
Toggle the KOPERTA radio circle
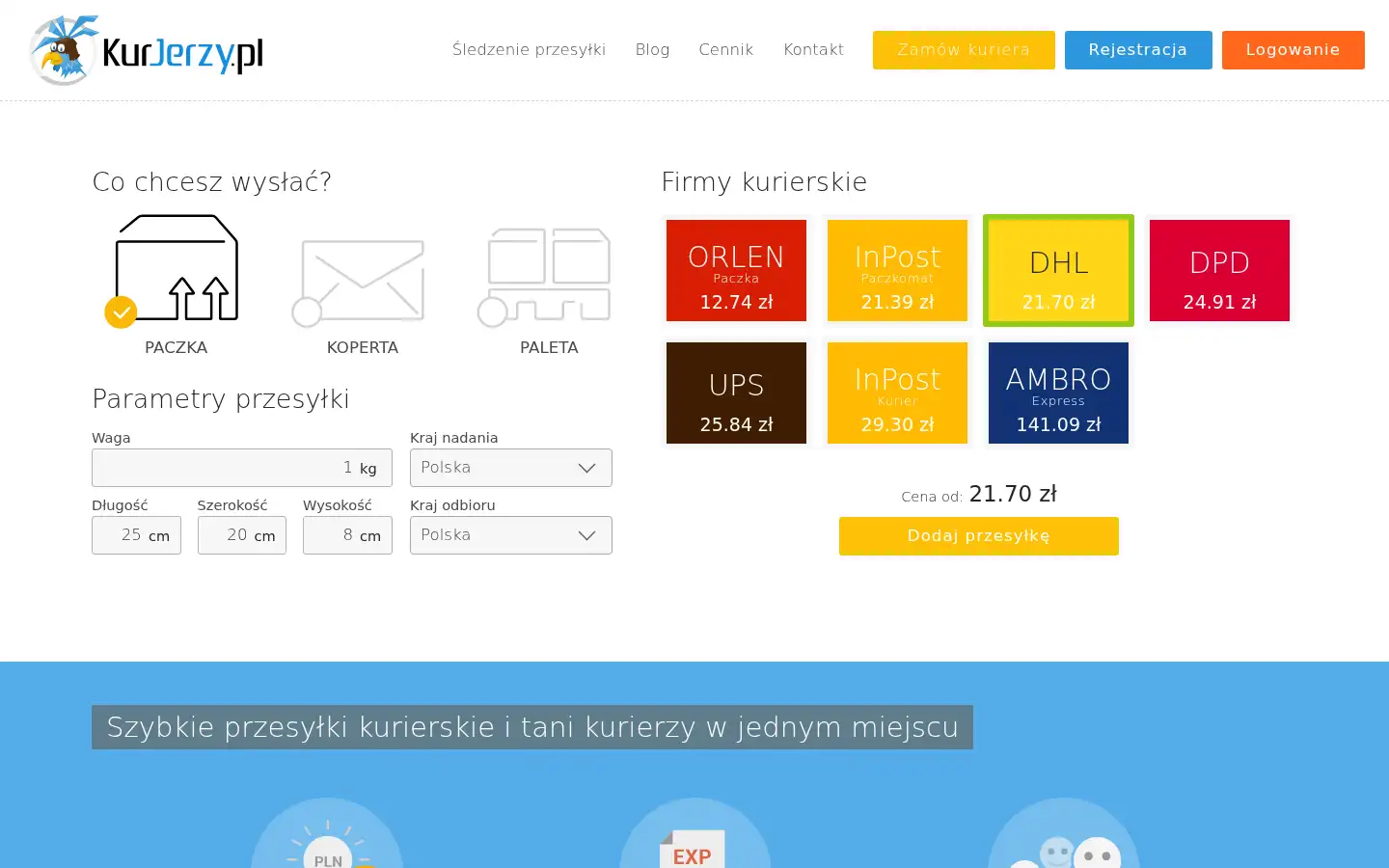coord(307,312)
